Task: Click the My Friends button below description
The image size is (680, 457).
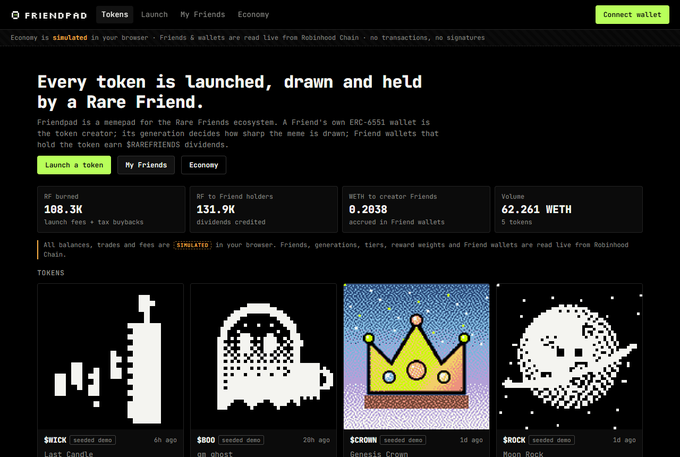Action: coord(146,165)
